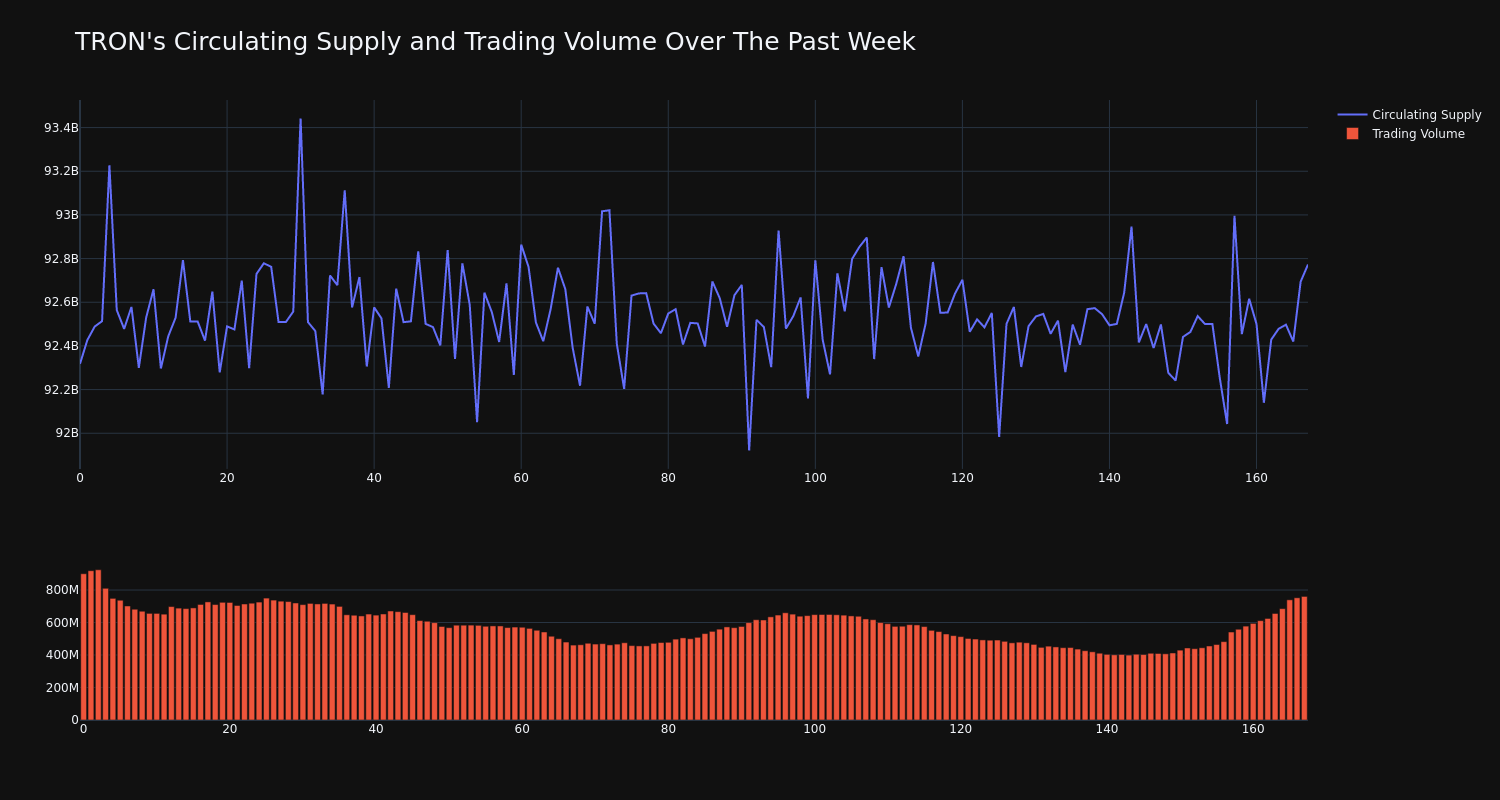Click the 200M volume axis label

click(61, 688)
